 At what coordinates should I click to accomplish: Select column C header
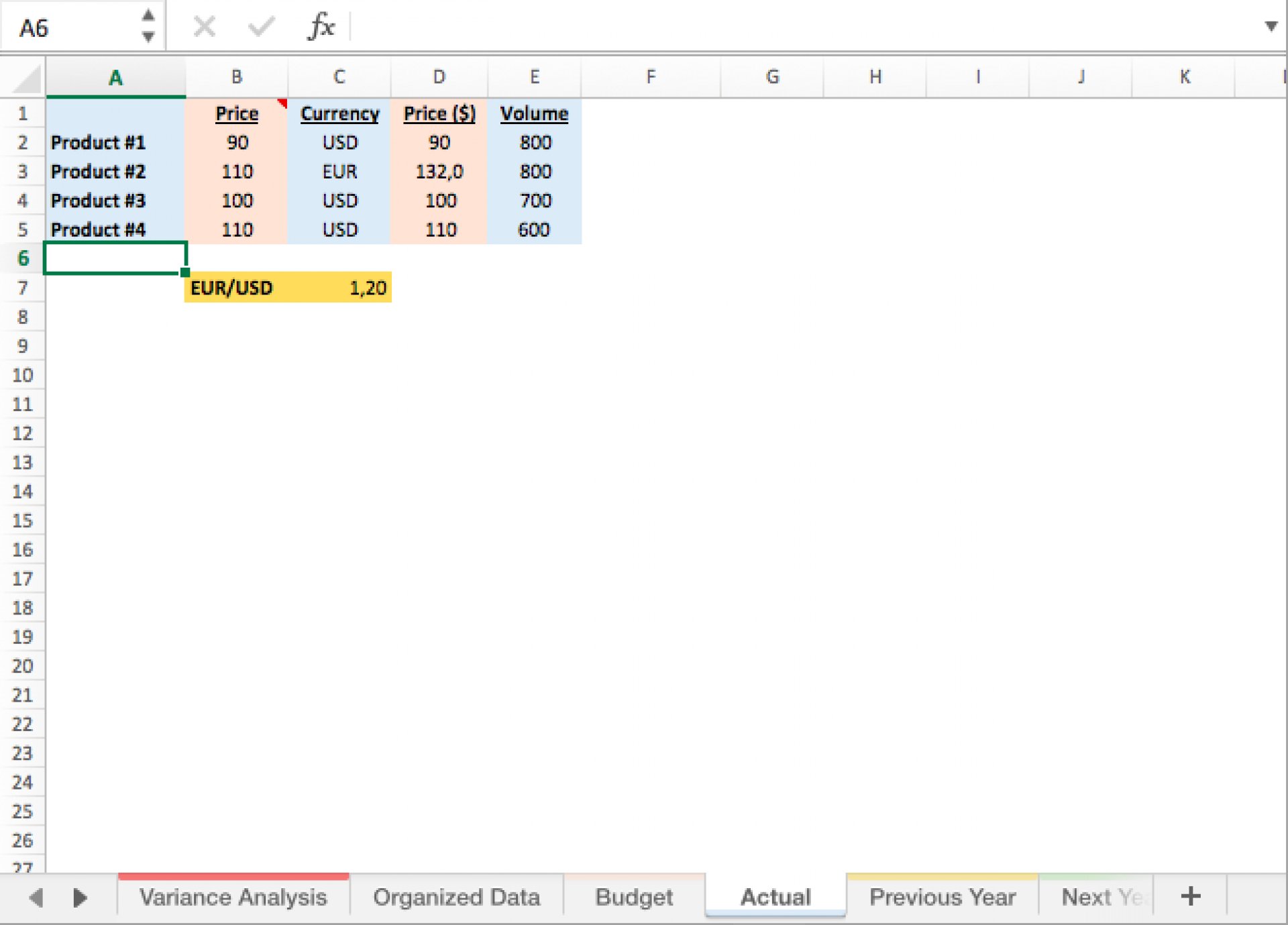(x=339, y=78)
